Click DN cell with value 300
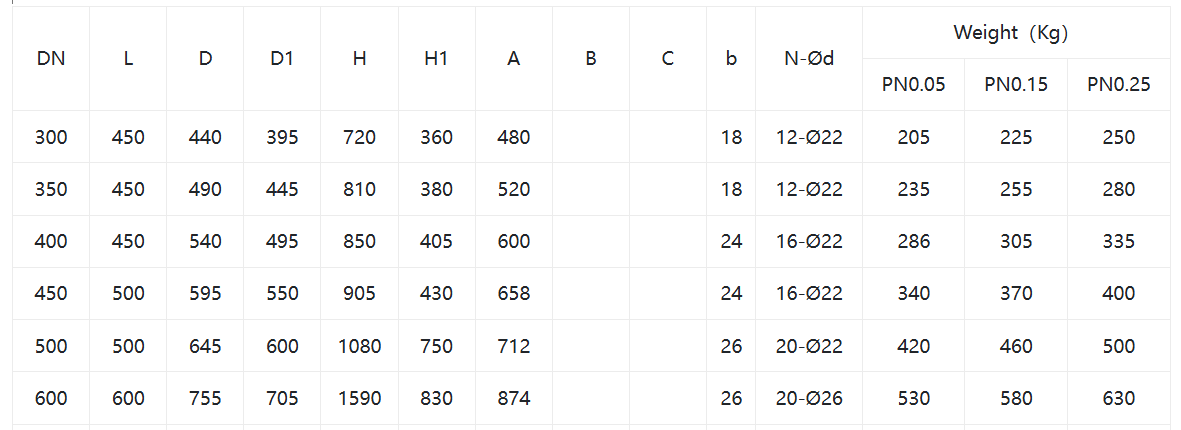This screenshot has width=1181, height=430. pyautogui.click(x=51, y=137)
